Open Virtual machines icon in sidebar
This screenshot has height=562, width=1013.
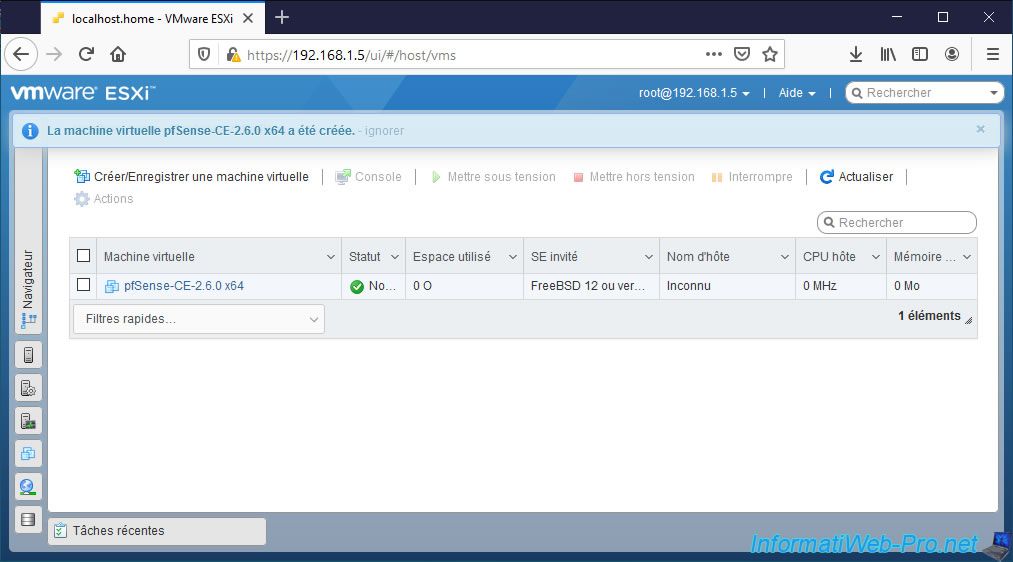point(28,453)
